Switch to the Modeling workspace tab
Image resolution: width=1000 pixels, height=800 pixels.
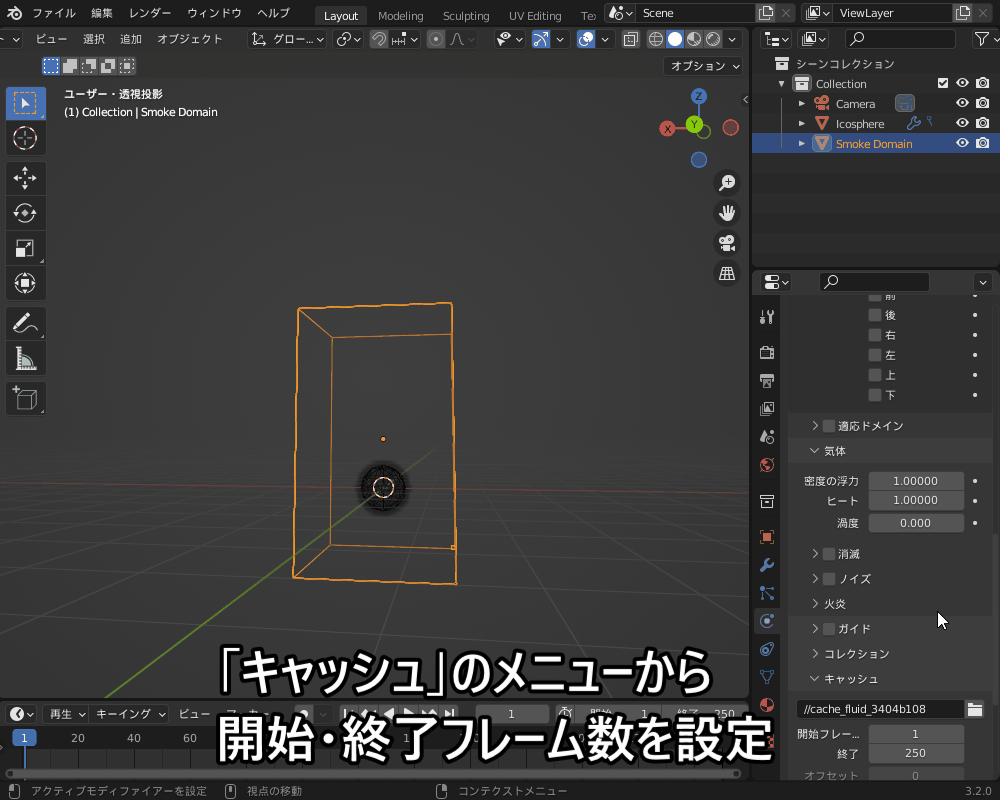[400, 15]
